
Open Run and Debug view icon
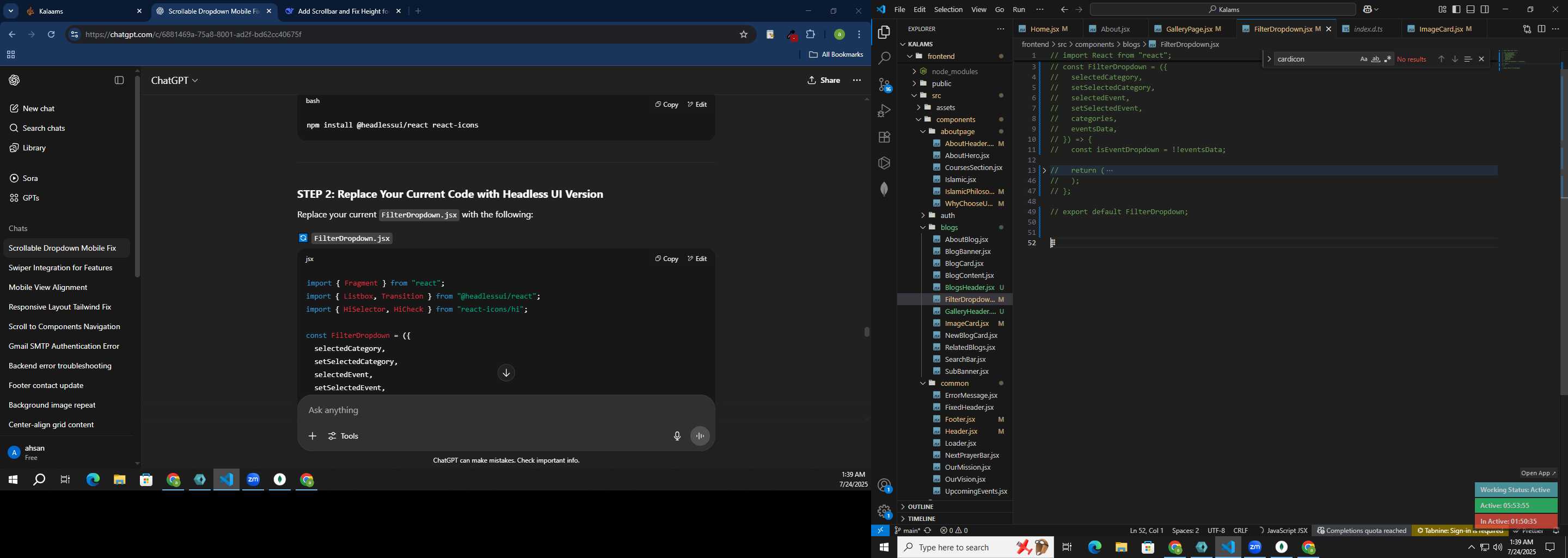coord(884,111)
